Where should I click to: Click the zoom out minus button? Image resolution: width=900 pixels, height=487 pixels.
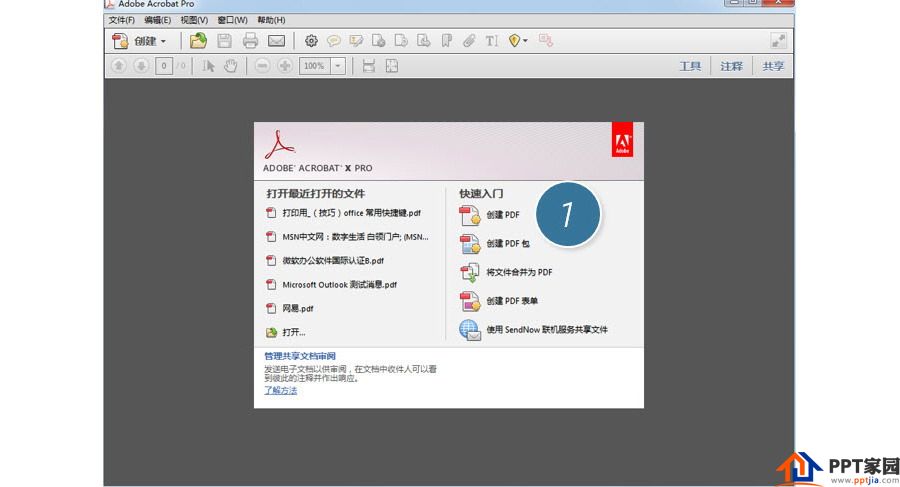tap(262, 66)
